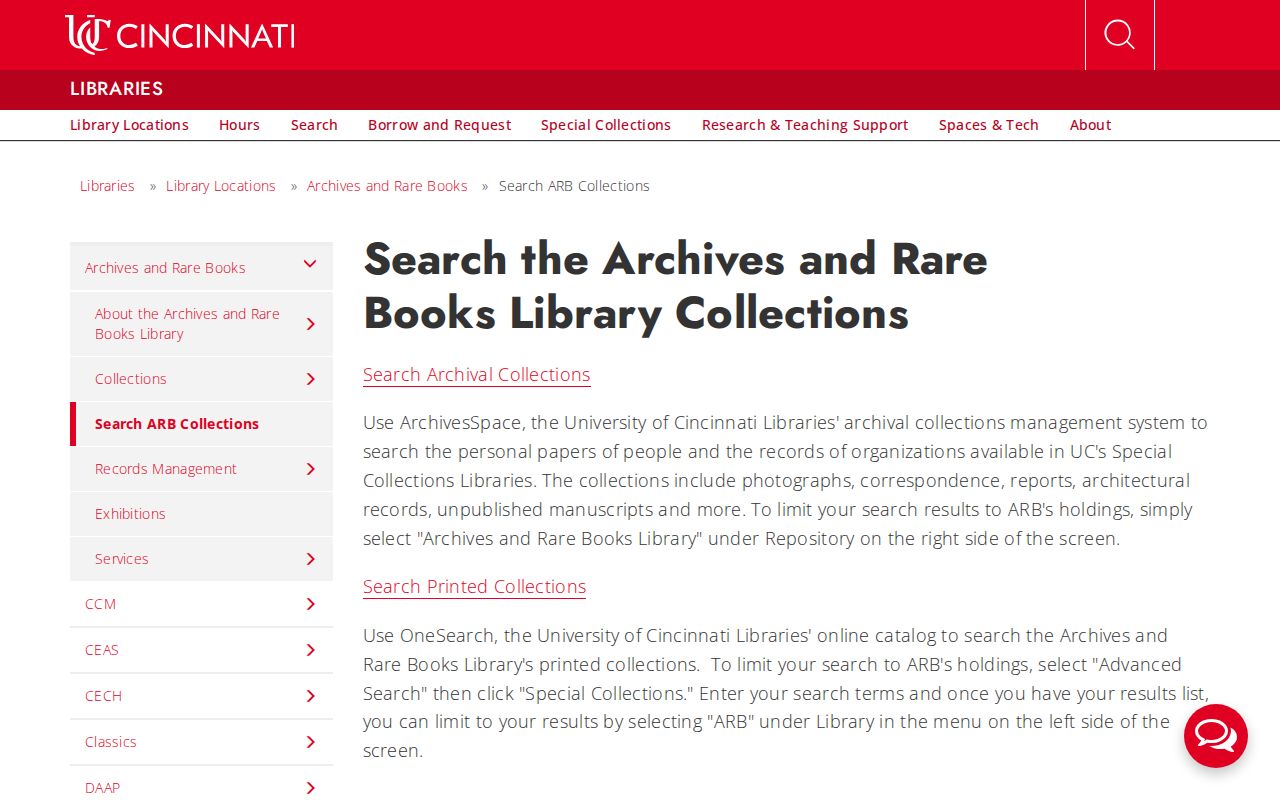Collapse the Archives and Rare Books sidebar chevron
This screenshot has width=1280, height=800.
[x=310, y=264]
